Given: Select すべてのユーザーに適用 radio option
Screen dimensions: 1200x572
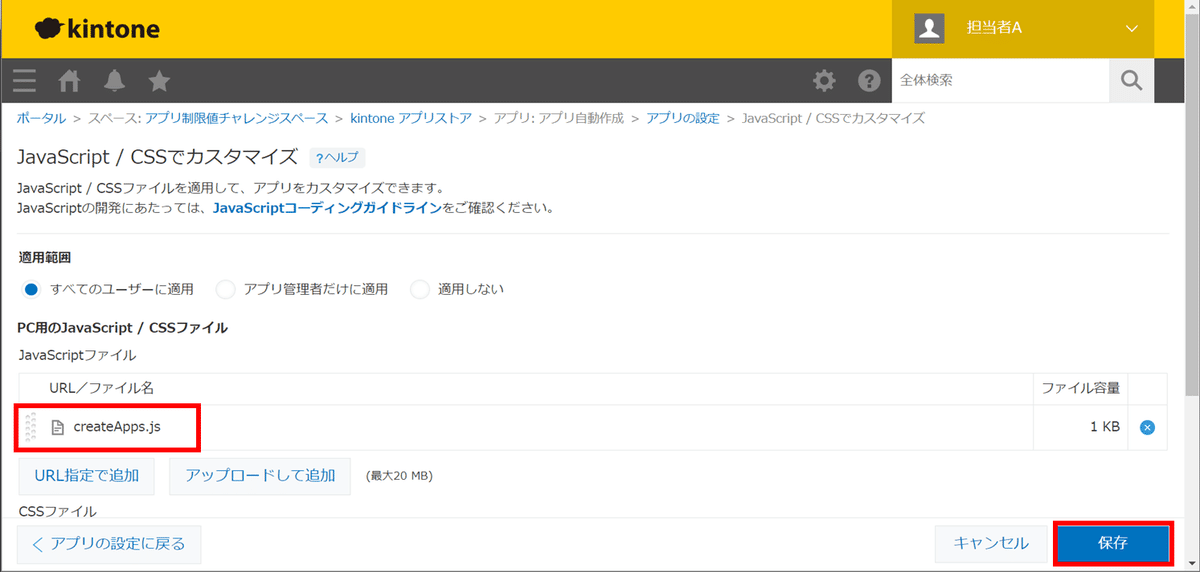Looking at the screenshot, I should (x=31, y=289).
